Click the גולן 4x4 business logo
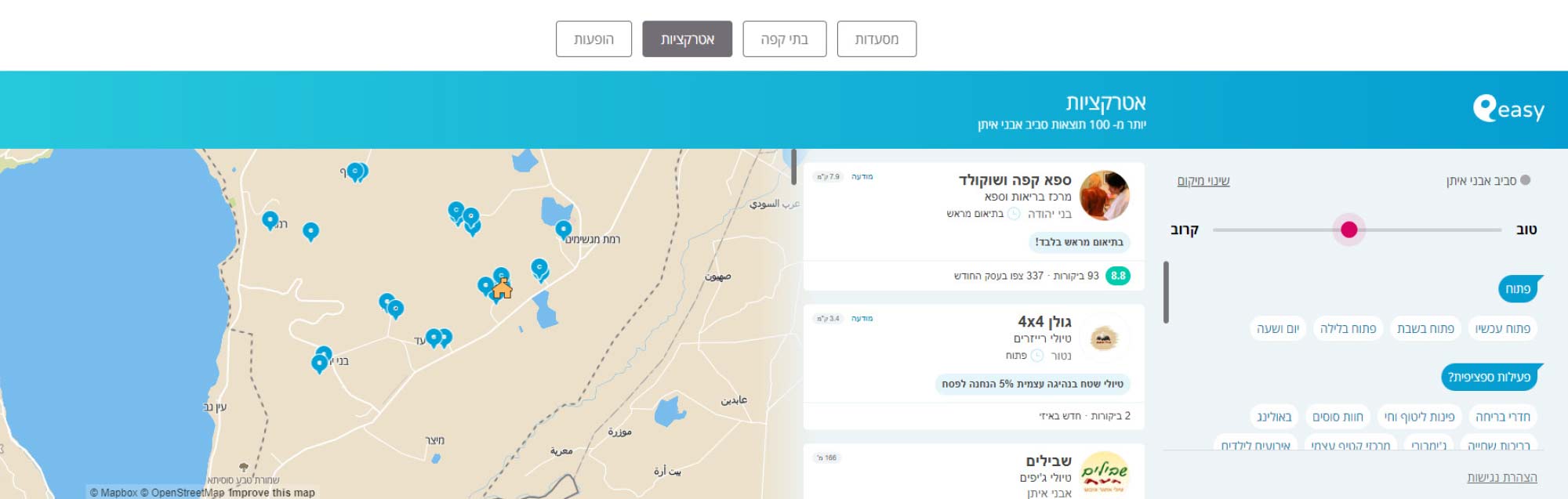Image resolution: width=1568 pixels, height=499 pixels. pyautogui.click(x=1104, y=338)
